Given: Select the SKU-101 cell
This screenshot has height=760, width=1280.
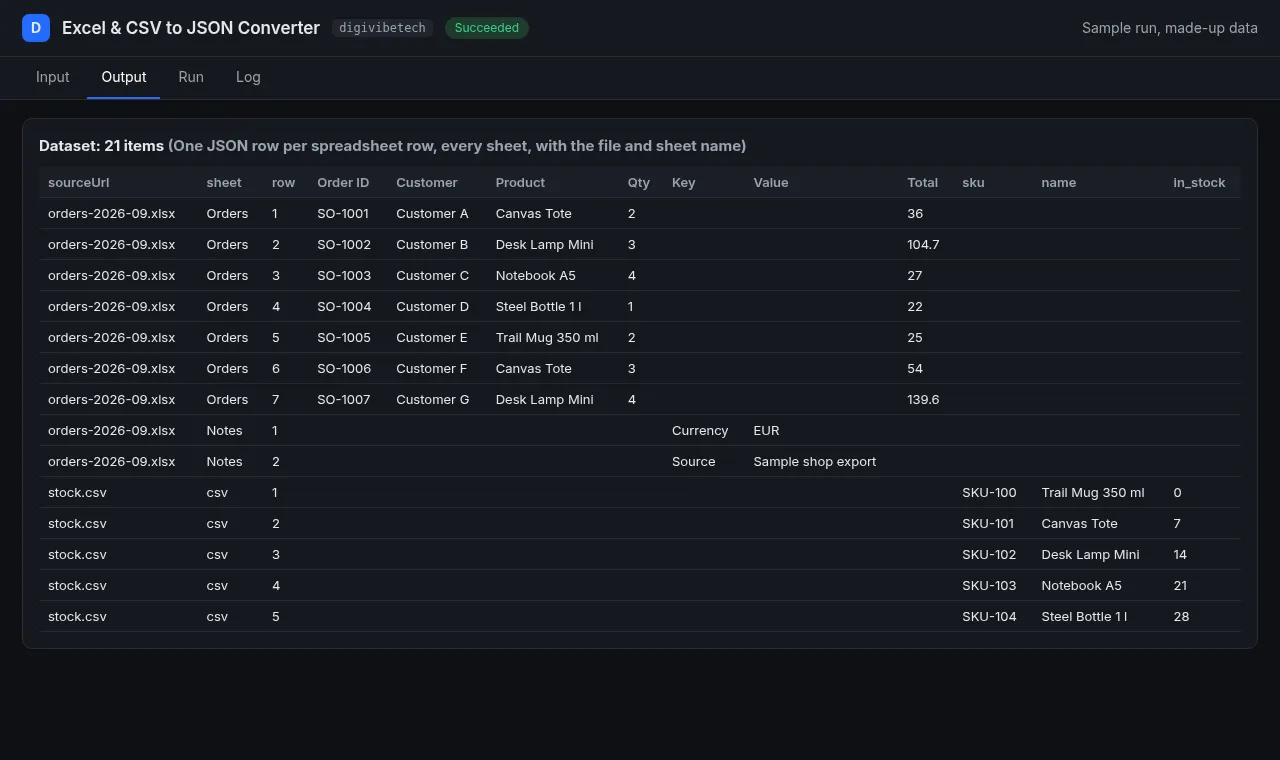Looking at the screenshot, I should 988,523.
